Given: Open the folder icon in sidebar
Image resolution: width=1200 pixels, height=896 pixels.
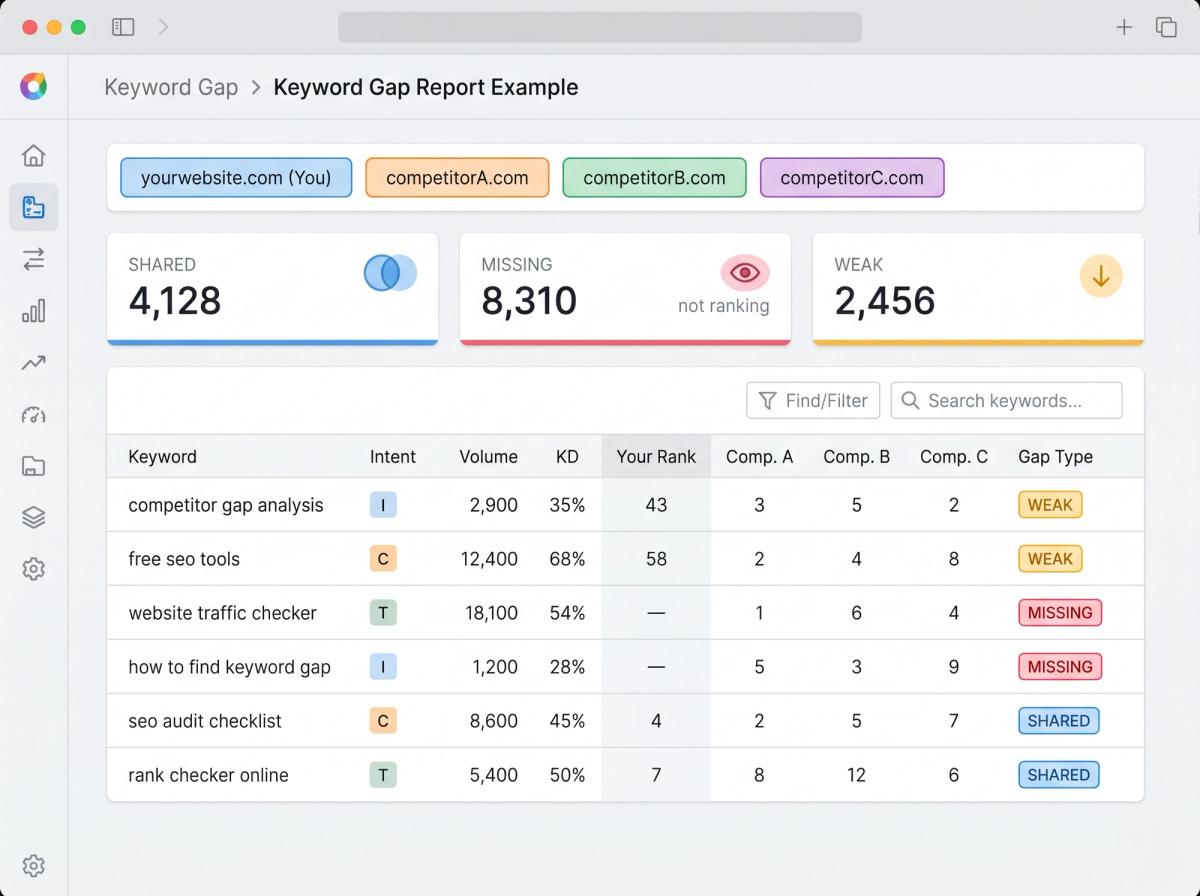Looking at the screenshot, I should 34,466.
